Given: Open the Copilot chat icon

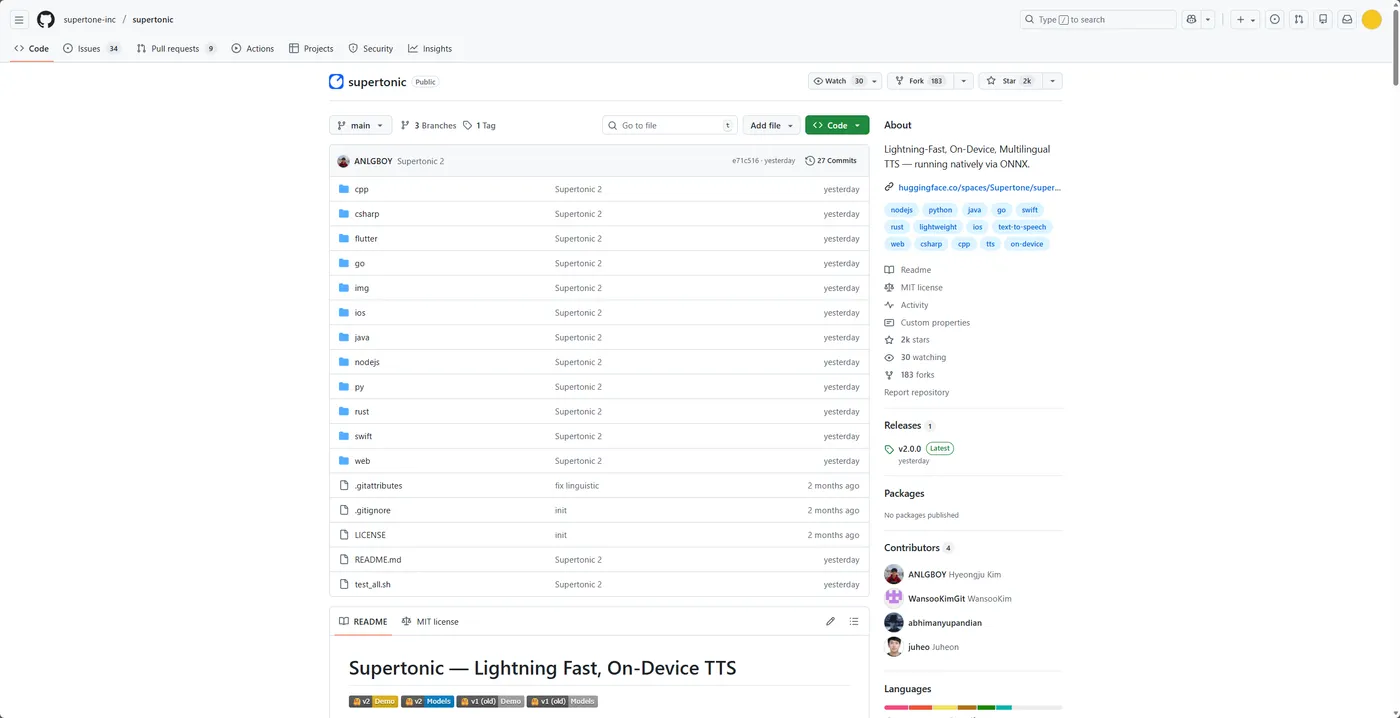Looking at the screenshot, I should tap(1191, 19).
